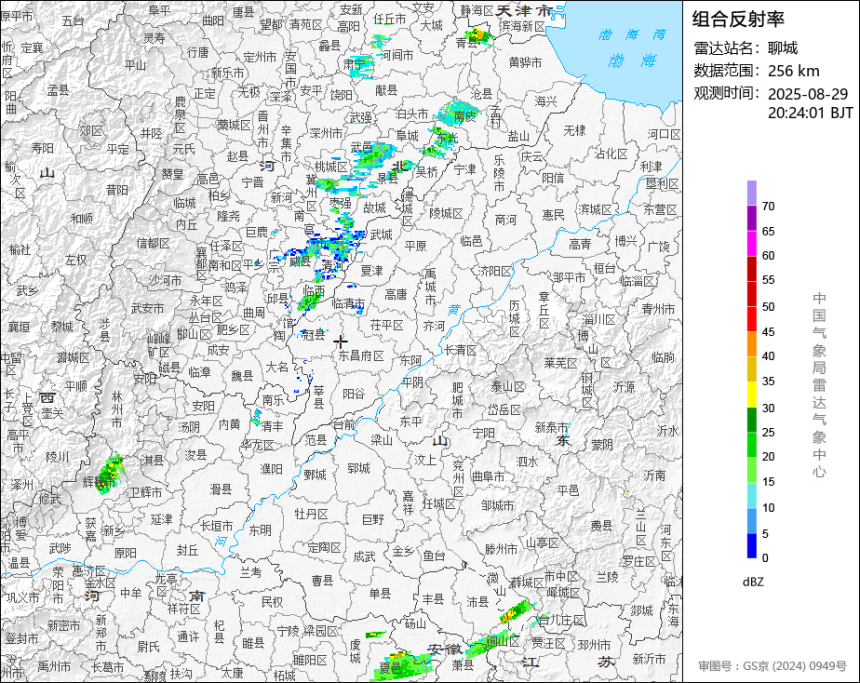Click the 茌平区 map label
860x683 pixels.
click(387, 325)
